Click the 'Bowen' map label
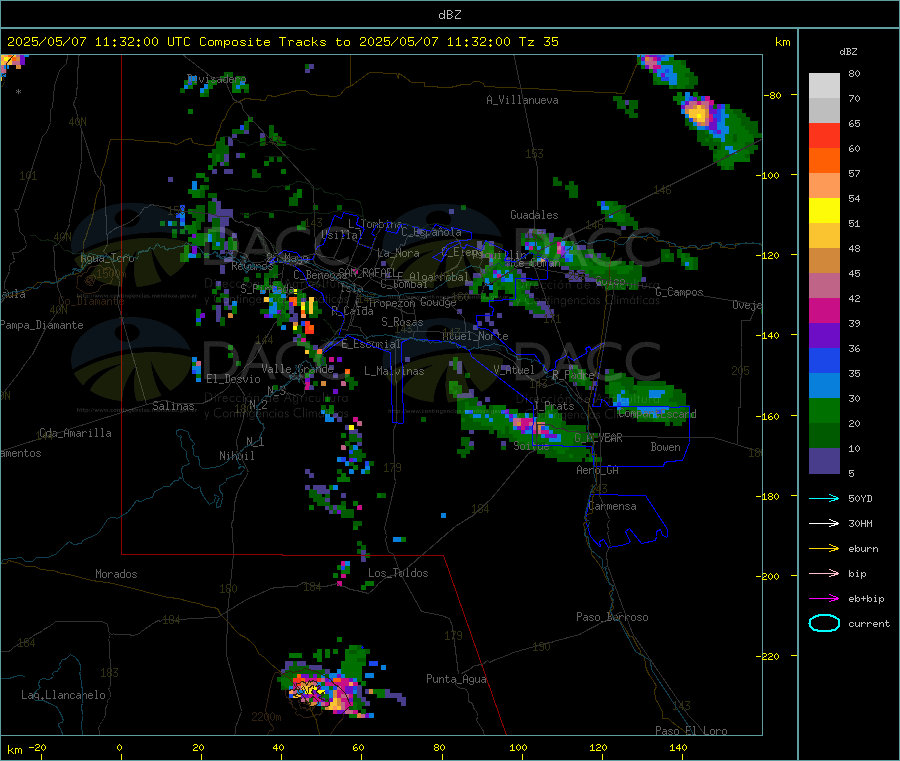Viewport: 900px width, 761px height. [665, 446]
